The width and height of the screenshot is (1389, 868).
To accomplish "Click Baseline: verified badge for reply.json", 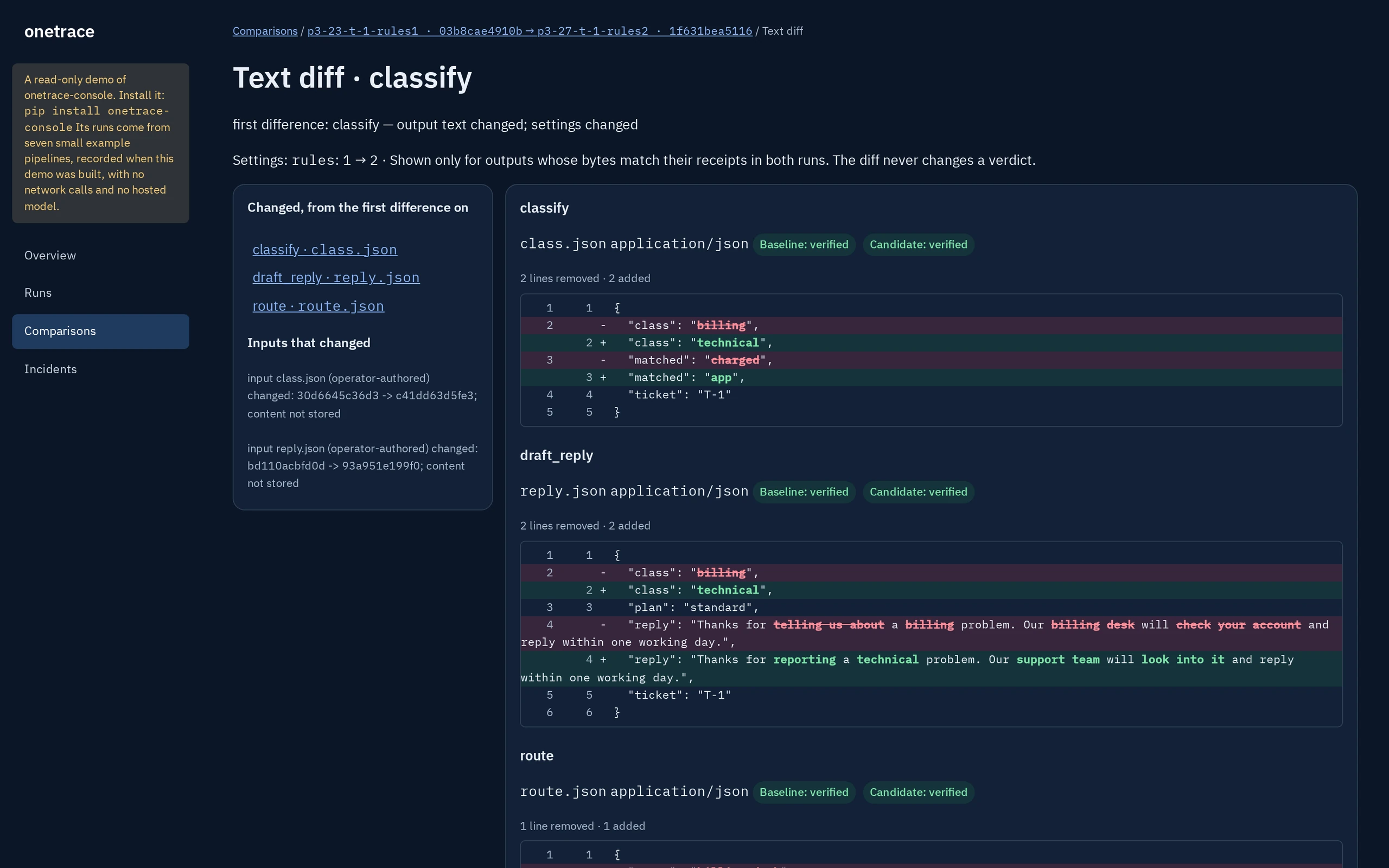I will click(x=804, y=492).
